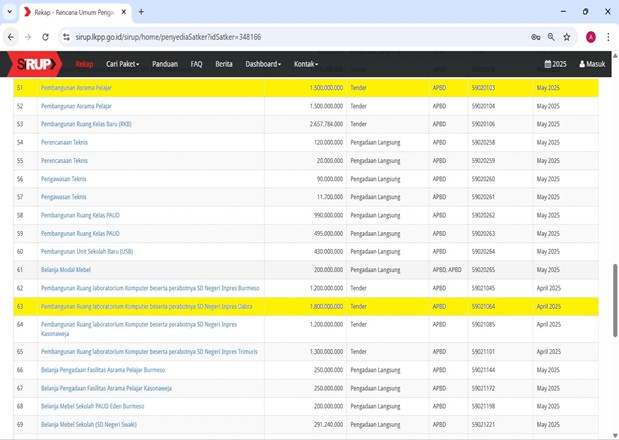Click the SiRUP logo
The image size is (619, 440).
[x=35, y=64]
